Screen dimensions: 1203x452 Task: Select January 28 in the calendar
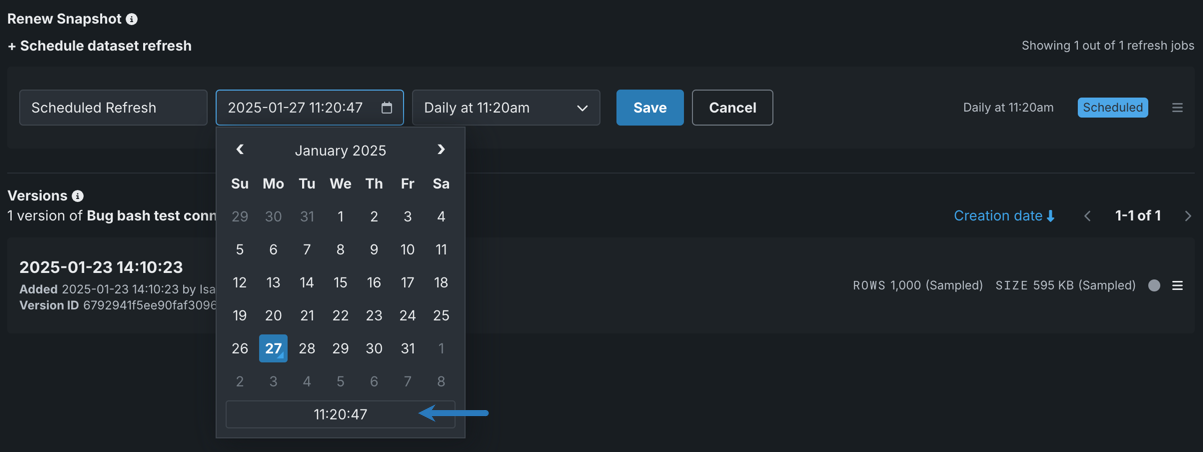tap(307, 348)
